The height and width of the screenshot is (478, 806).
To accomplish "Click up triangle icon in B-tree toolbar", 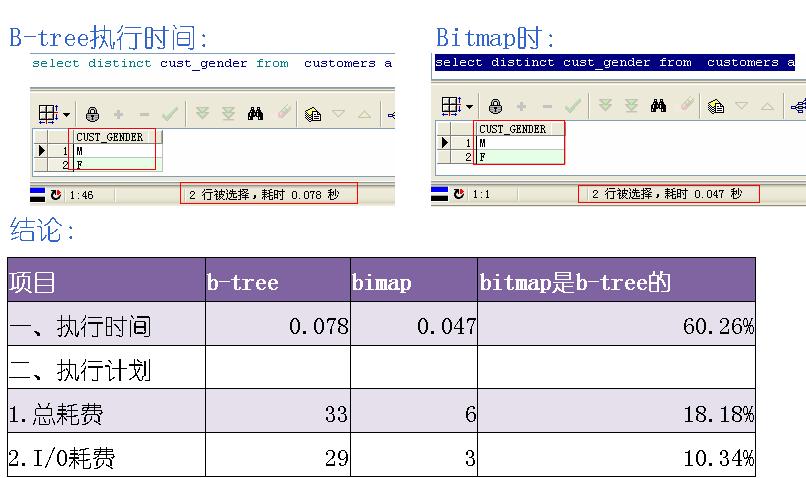I will [364, 114].
